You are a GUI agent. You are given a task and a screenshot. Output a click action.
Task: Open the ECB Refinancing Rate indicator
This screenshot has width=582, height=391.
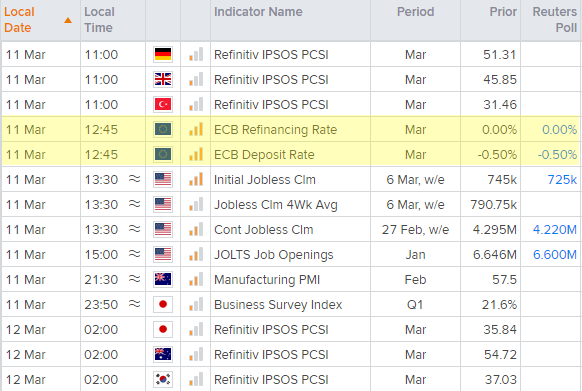click(275, 130)
